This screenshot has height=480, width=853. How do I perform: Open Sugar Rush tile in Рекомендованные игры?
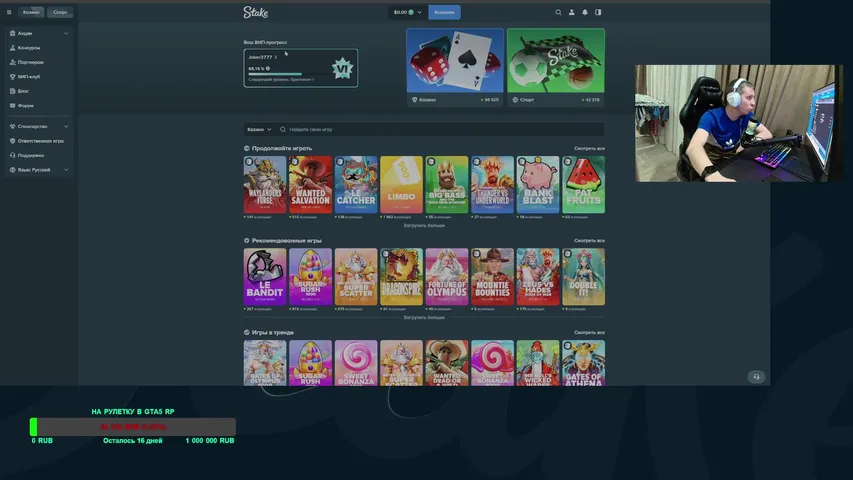pyautogui.click(x=311, y=276)
